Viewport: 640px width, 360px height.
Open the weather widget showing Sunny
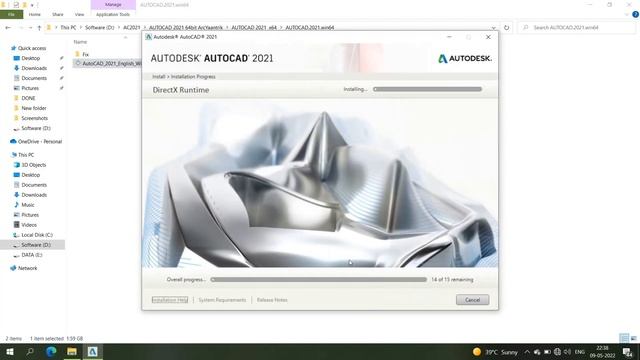click(495, 352)
